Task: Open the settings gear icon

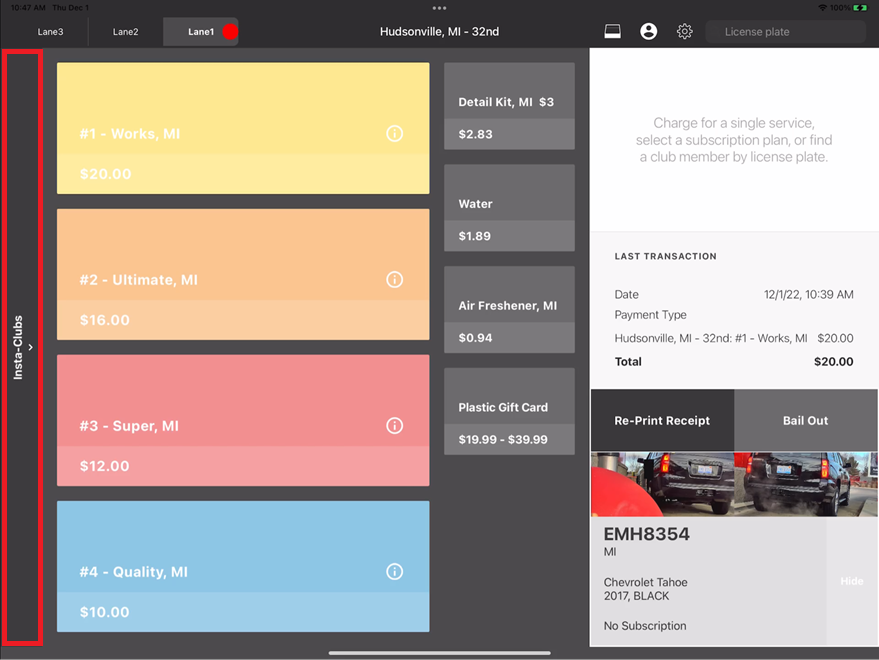Action: (684, 31)
